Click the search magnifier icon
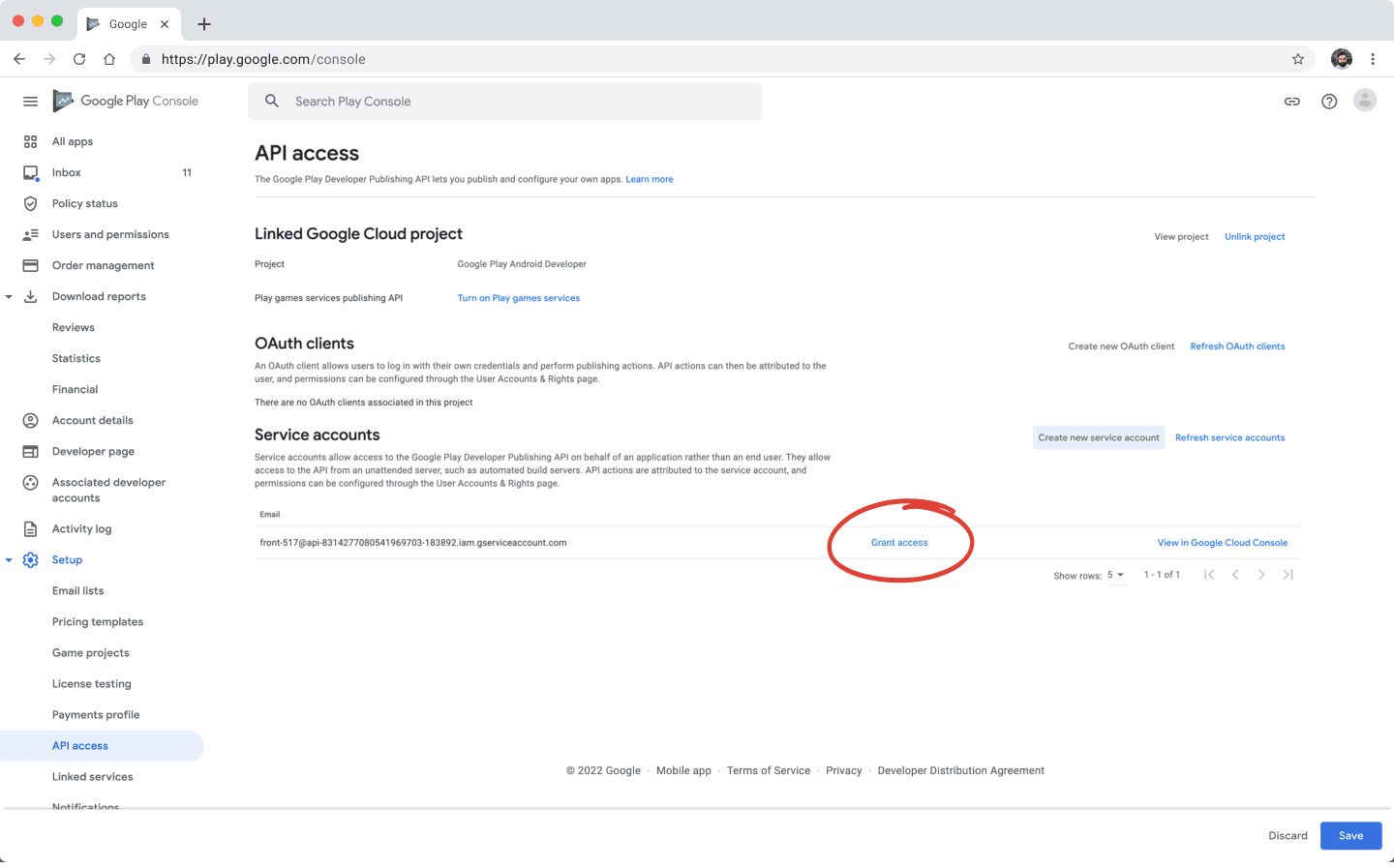This screenshot has width=1394, height=868. [272, 101]
